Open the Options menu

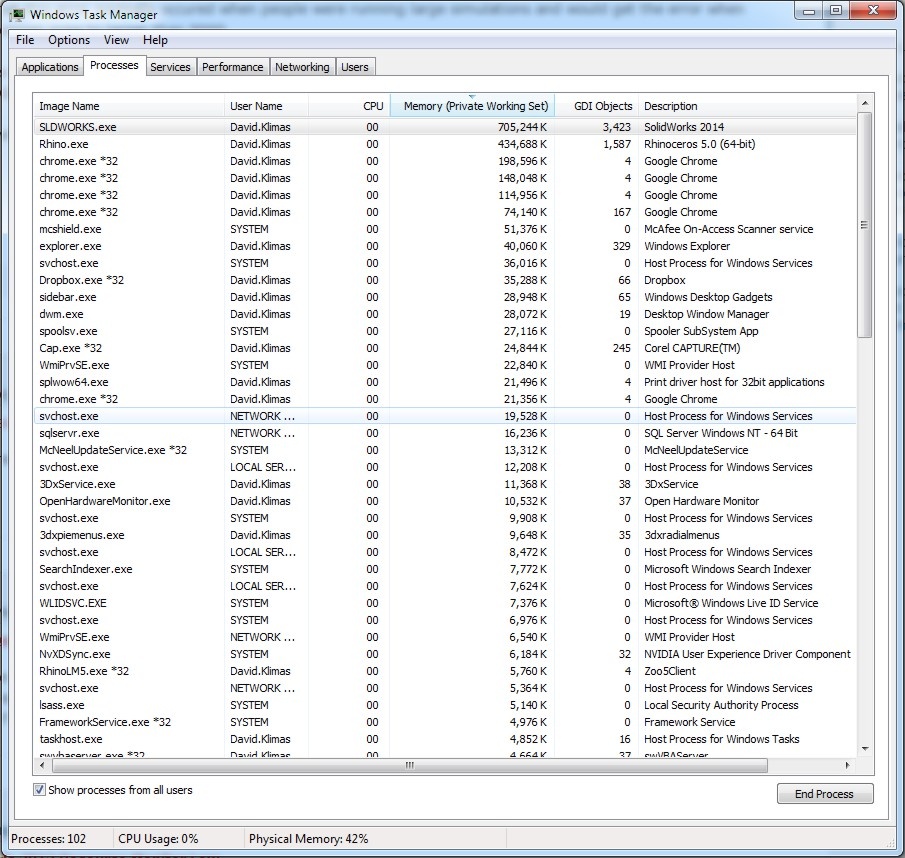pyautogui.click(x=69, y=40)
